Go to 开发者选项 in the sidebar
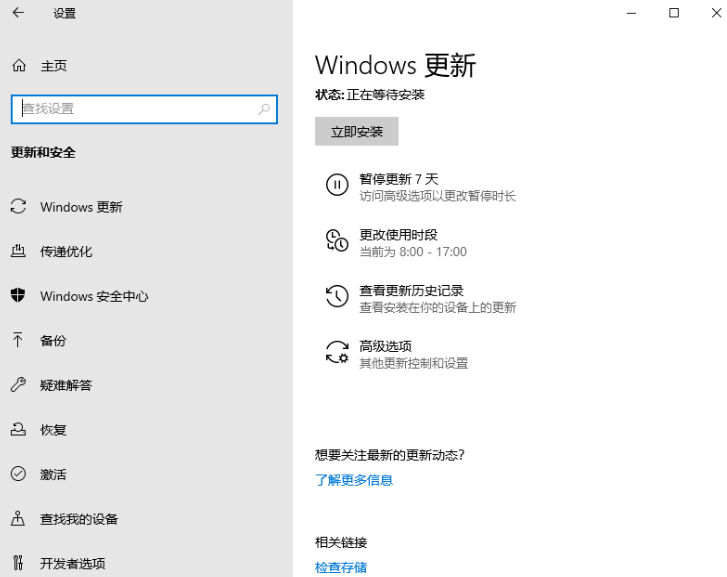The image size is (727, 577). 72,563
